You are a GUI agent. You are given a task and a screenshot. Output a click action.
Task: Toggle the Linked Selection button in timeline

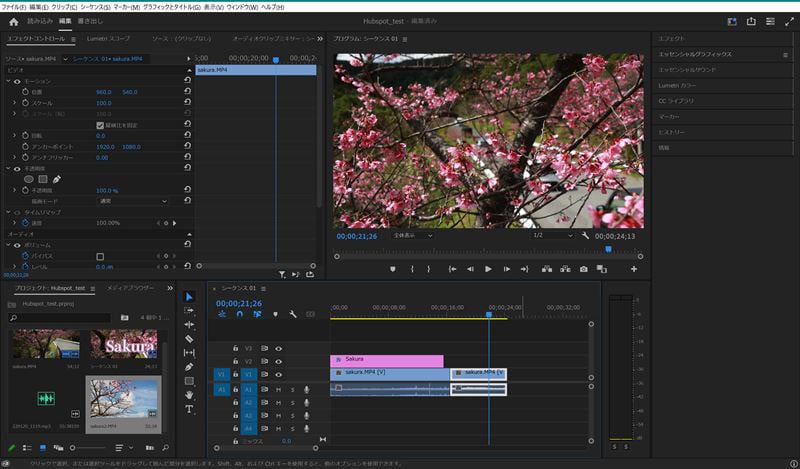(257, 314)
